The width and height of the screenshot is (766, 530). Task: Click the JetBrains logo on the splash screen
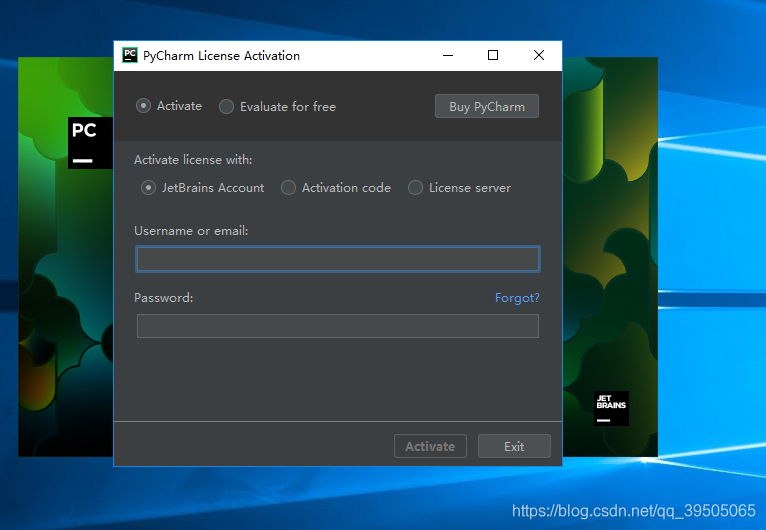611,408
